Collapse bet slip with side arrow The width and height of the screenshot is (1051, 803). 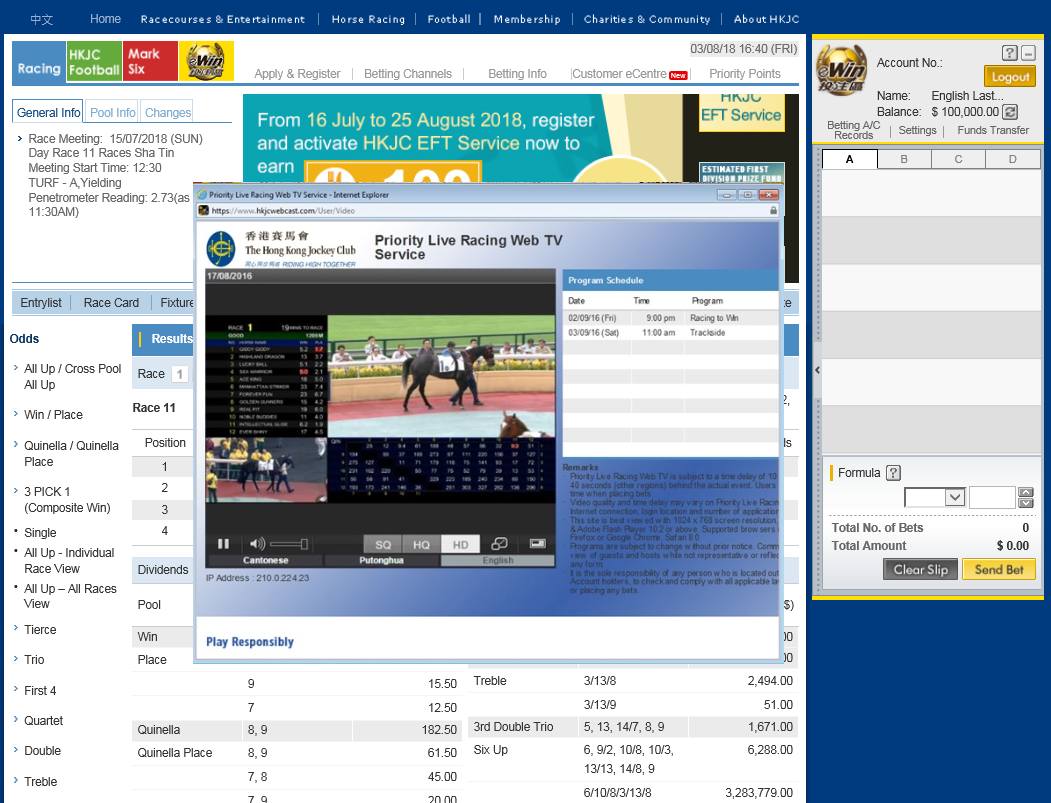[817, 370]
